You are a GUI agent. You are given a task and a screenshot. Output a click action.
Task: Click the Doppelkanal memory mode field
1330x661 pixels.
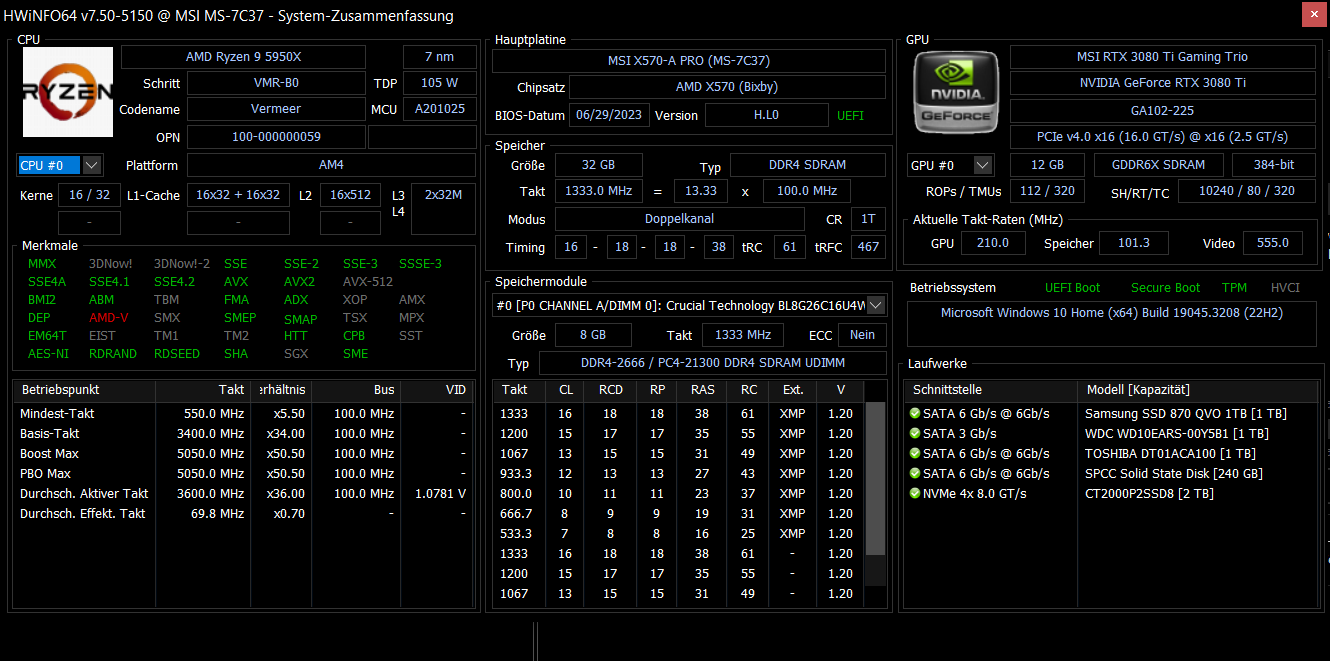[x=679, y=219]
